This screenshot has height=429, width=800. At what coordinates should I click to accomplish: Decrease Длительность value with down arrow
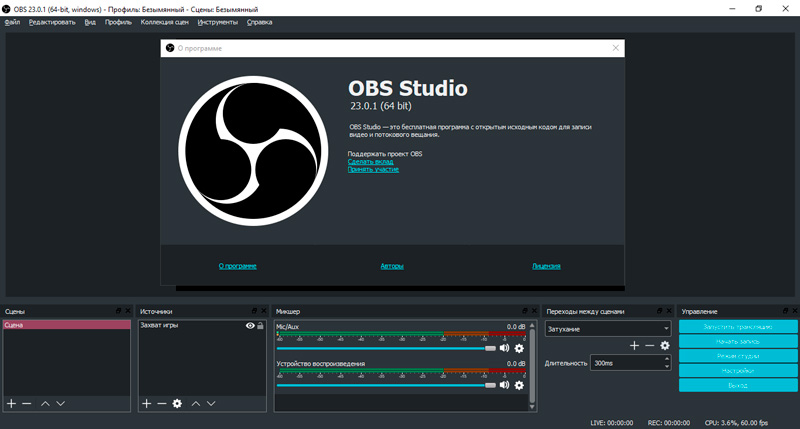pos(667,366)
